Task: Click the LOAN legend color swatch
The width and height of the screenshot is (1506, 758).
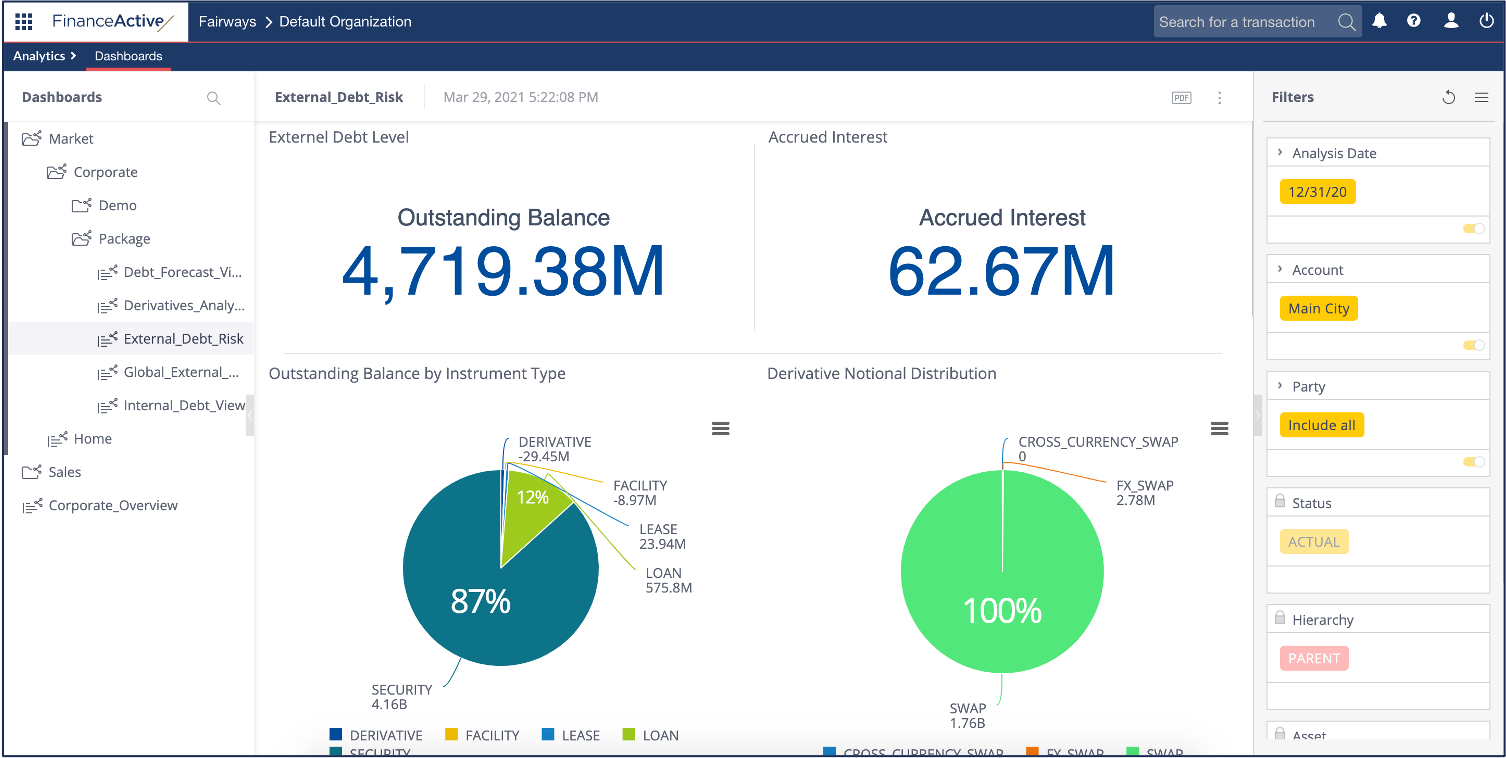Action: click(x=628, y=735)
